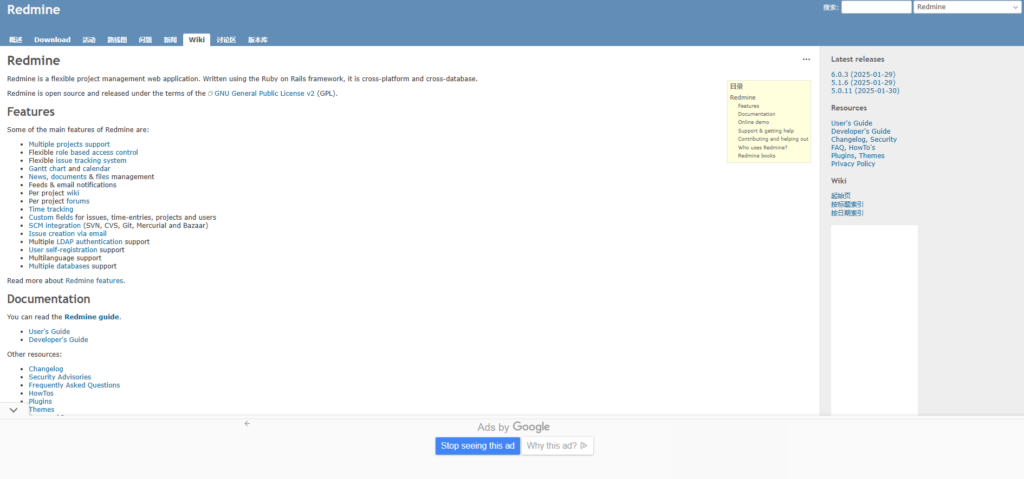1024x479 pixels.
Task: Go to Who uses Redmine? section
Action: point(762,147)
